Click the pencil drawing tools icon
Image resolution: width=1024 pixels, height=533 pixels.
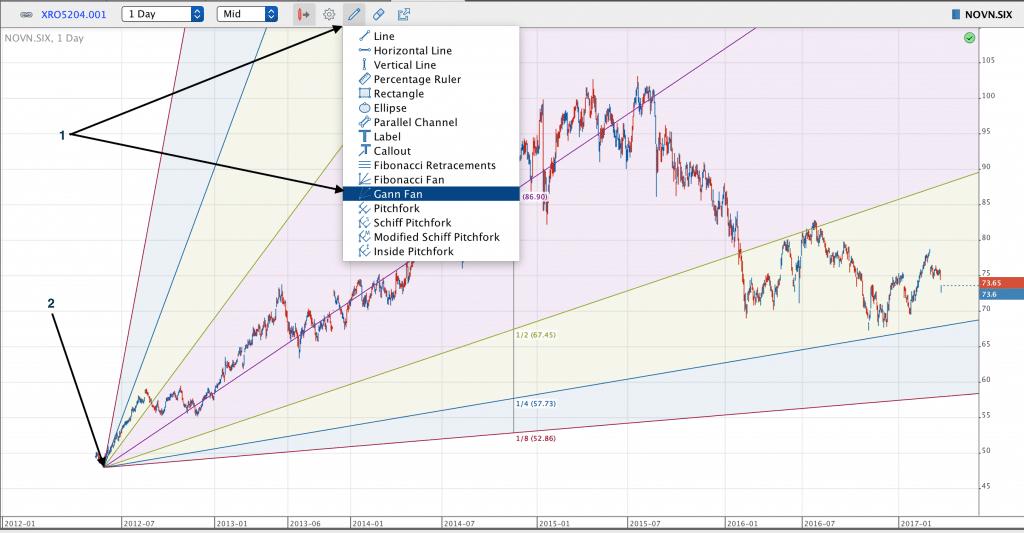tap(354, 15)
